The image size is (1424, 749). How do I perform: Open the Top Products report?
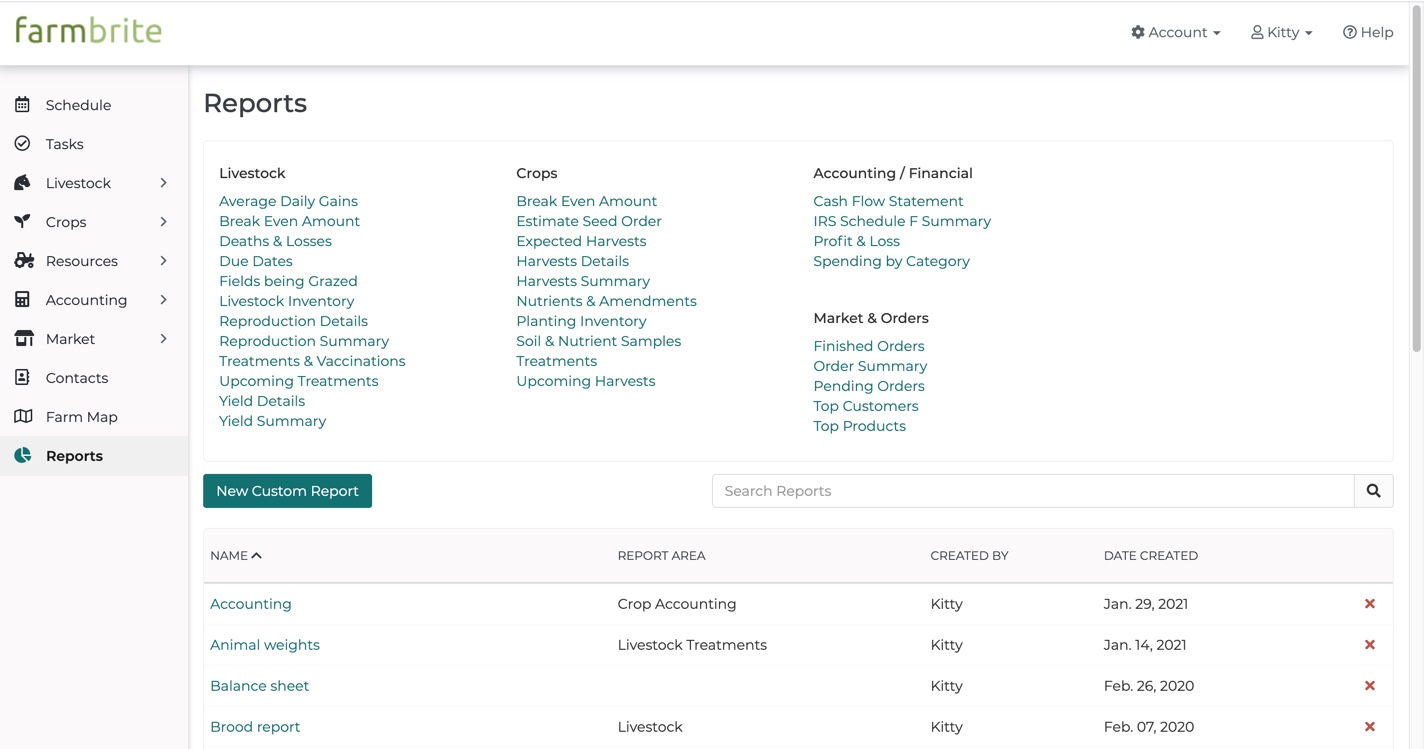click(x=860, y=426)
